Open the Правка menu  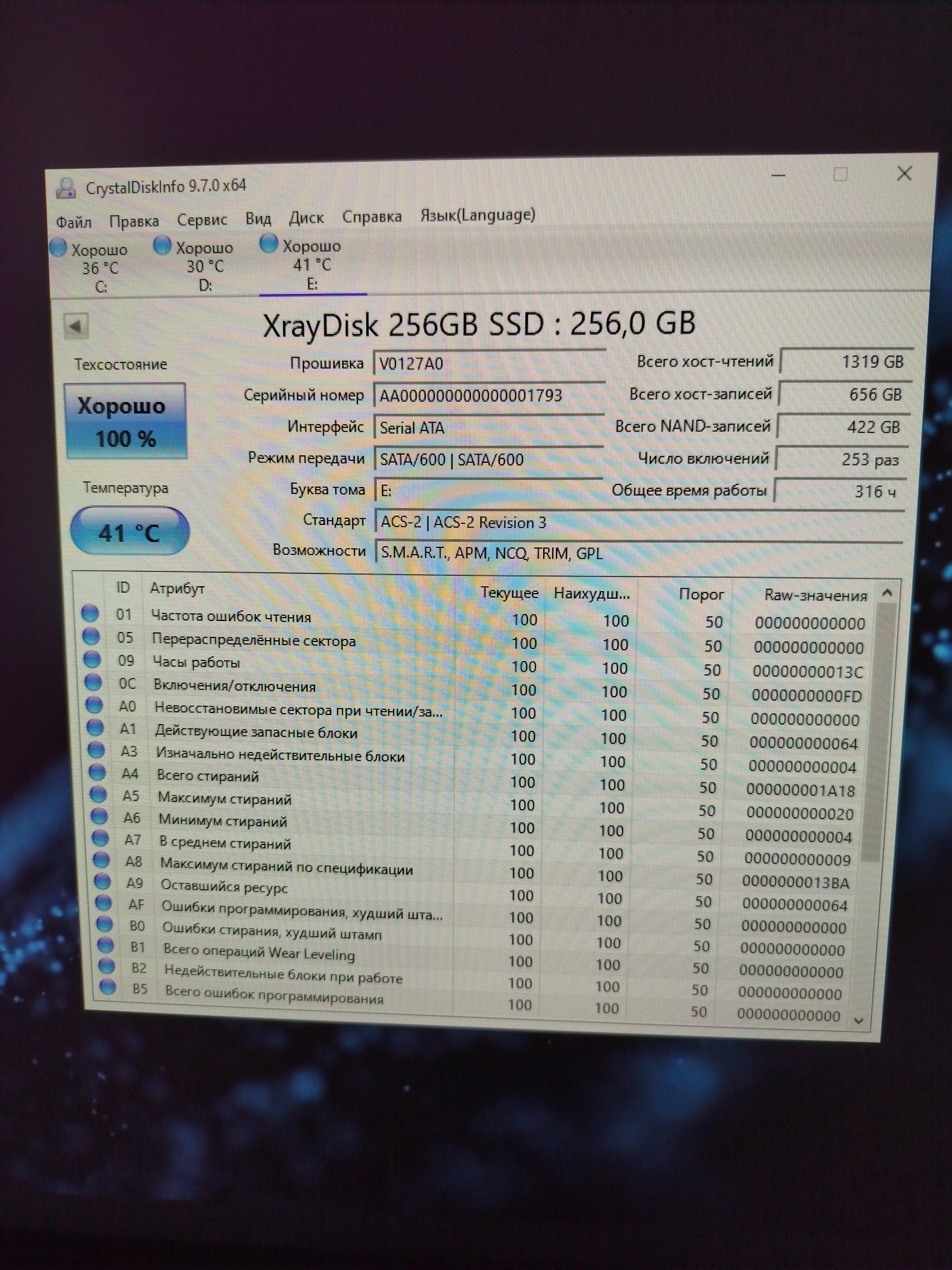pyautogui.click(x=134, y=221)
